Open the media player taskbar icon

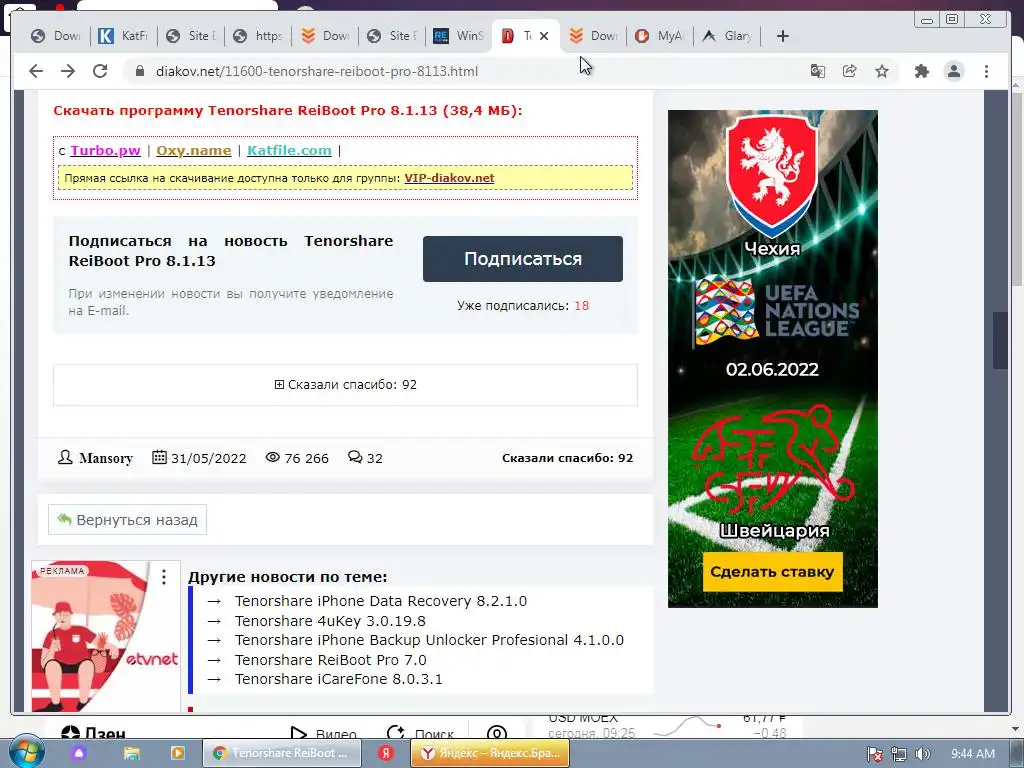178,753
